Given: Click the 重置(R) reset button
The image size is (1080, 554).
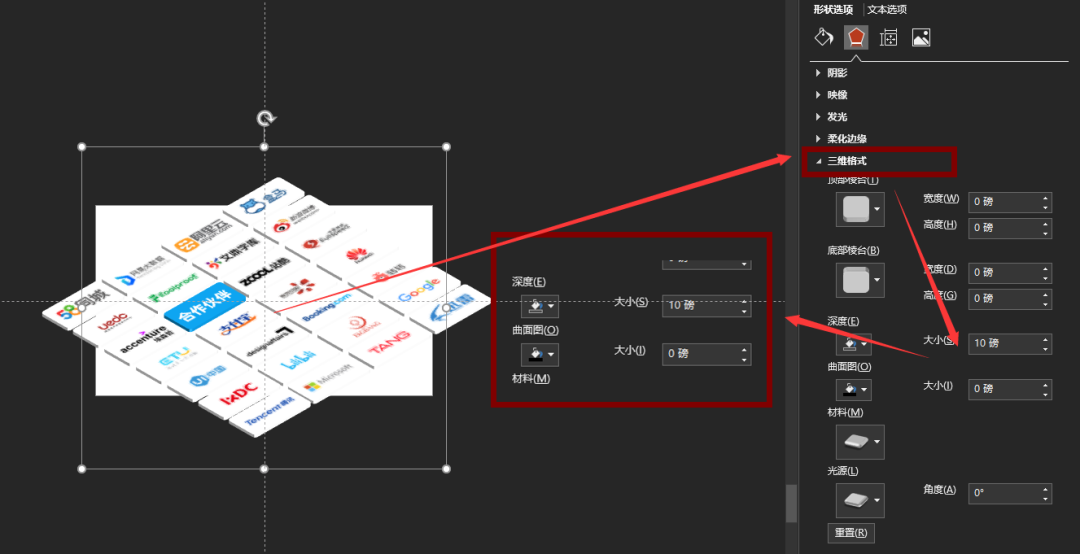Looking at the screenshot, I should tap(851, 533).
